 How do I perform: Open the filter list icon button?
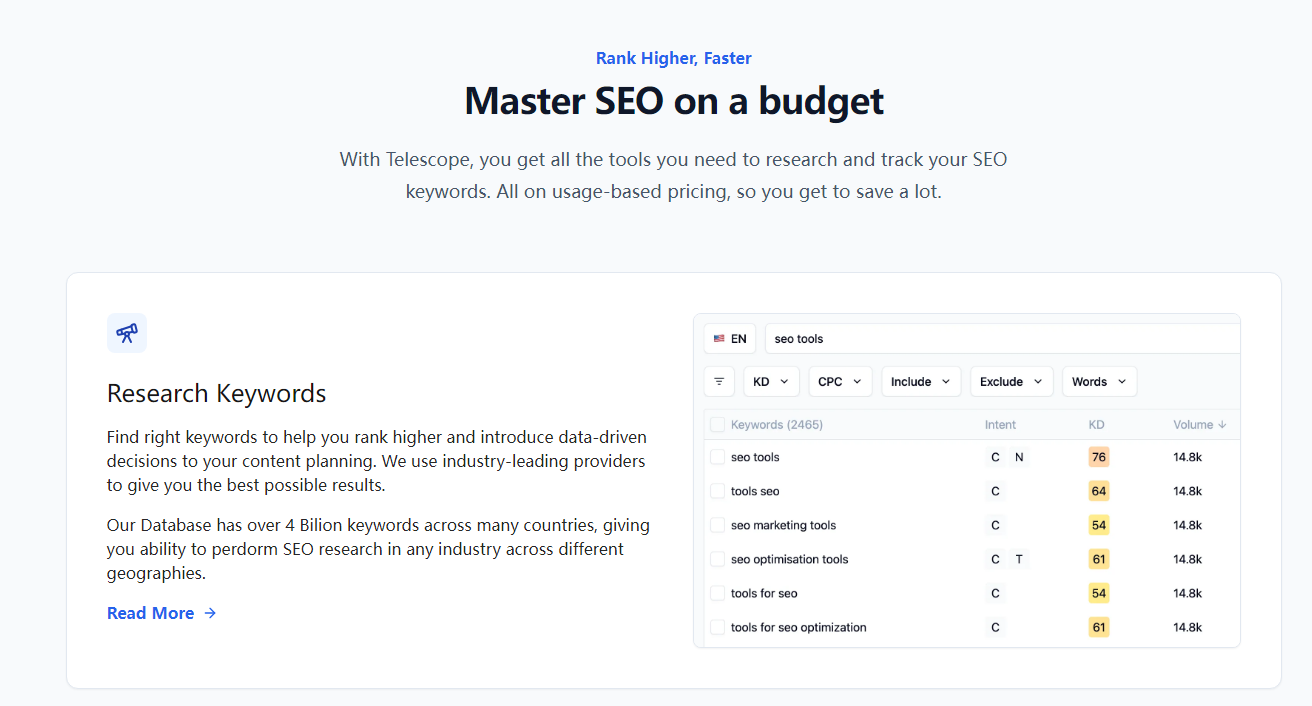click(x=719, y=382)
